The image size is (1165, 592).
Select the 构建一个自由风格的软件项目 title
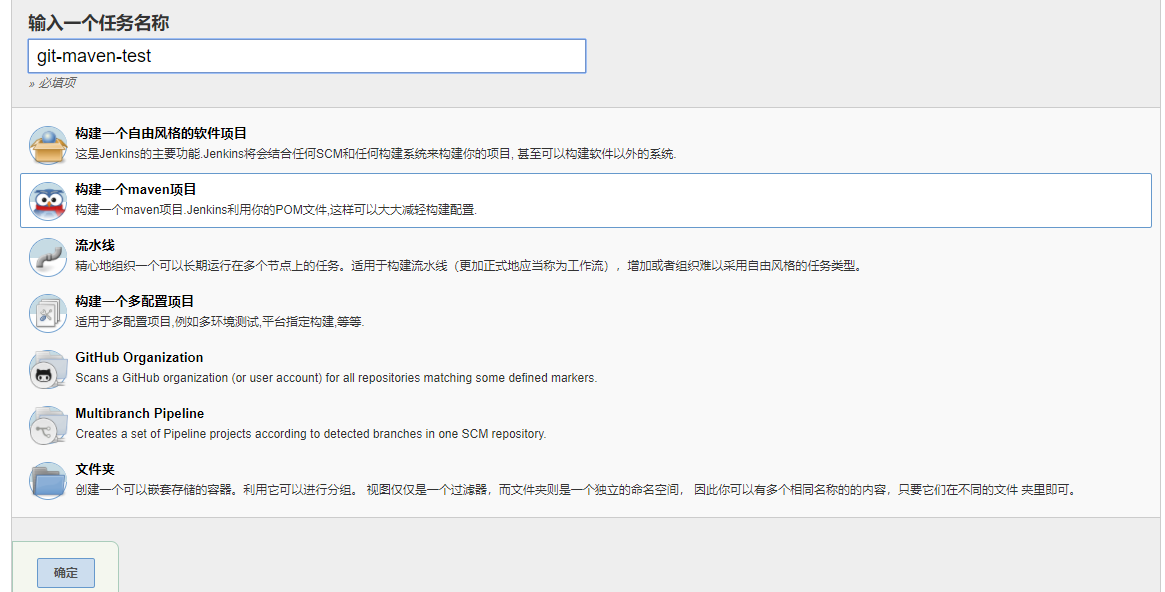coord(161,133)
